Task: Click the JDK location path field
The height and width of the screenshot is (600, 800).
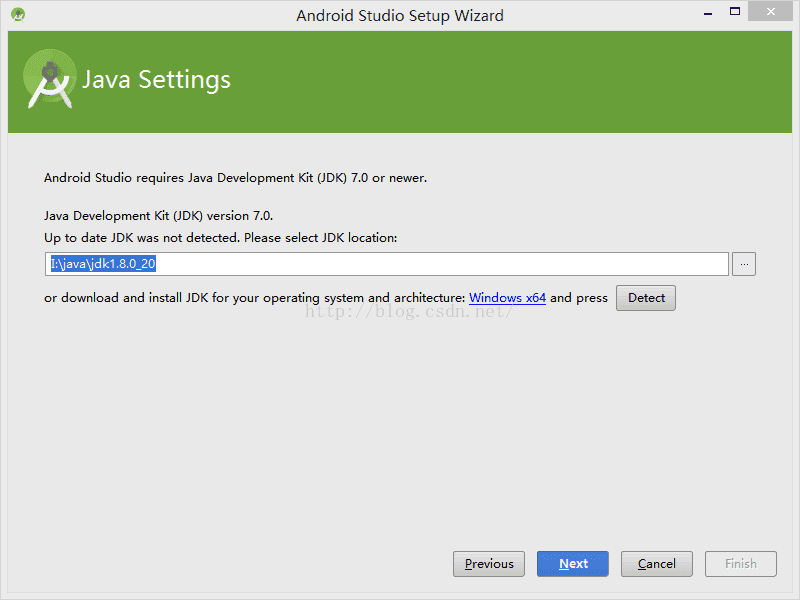Action: click(387, 264)
